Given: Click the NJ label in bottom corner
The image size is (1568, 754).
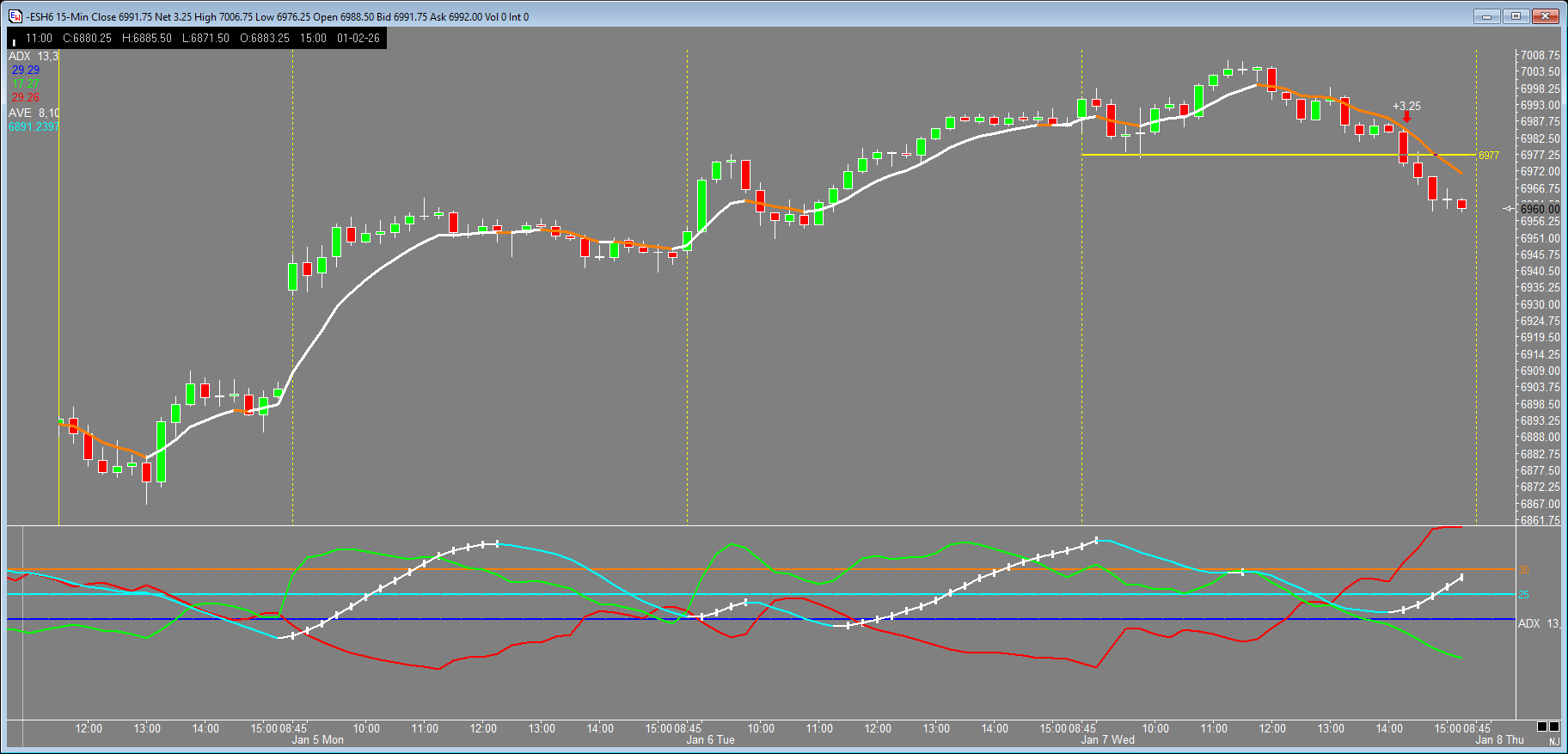Looking at the screenshot, I should click(1554, 741).
